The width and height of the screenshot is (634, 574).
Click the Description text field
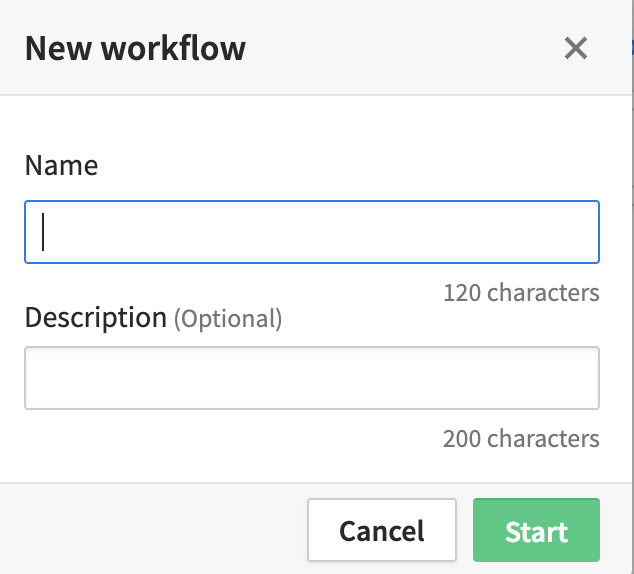(312, 378)
